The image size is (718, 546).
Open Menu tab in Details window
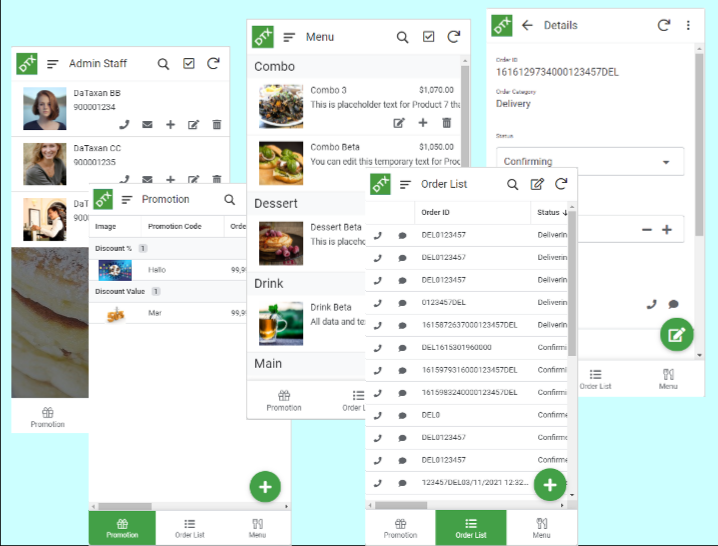[668, 379]
